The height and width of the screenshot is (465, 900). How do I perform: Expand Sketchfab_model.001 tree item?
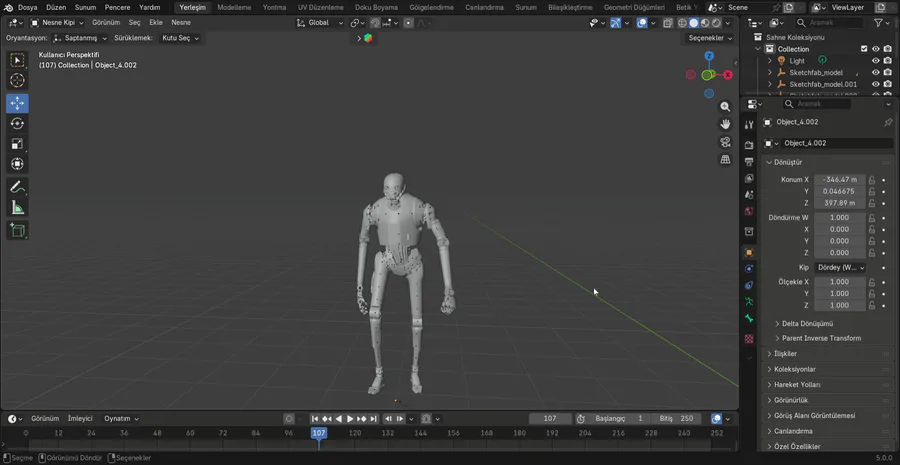click(x=770, y=84)
